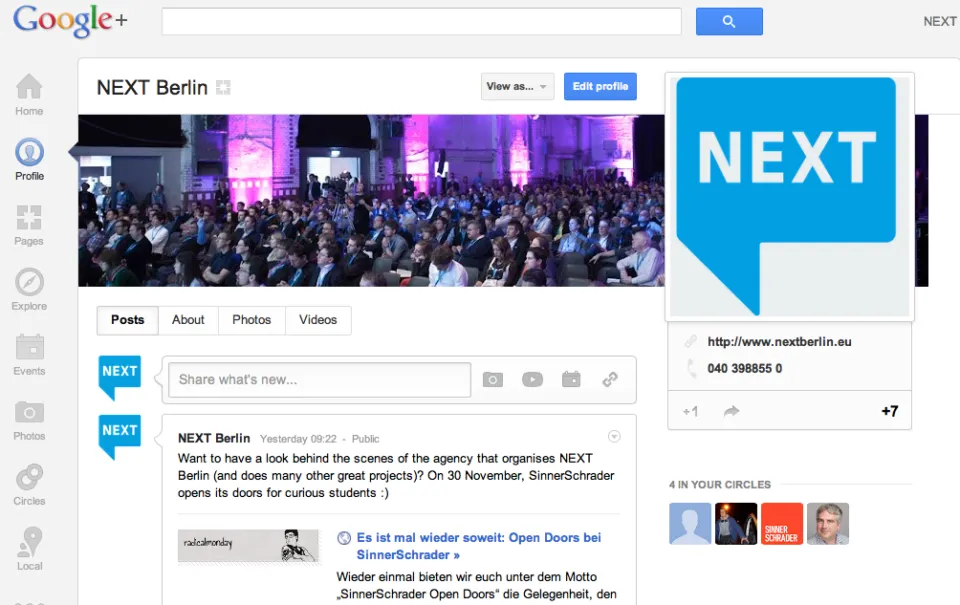
Task: Go to Explore in the sidebar
Action: tap(29, 290)
